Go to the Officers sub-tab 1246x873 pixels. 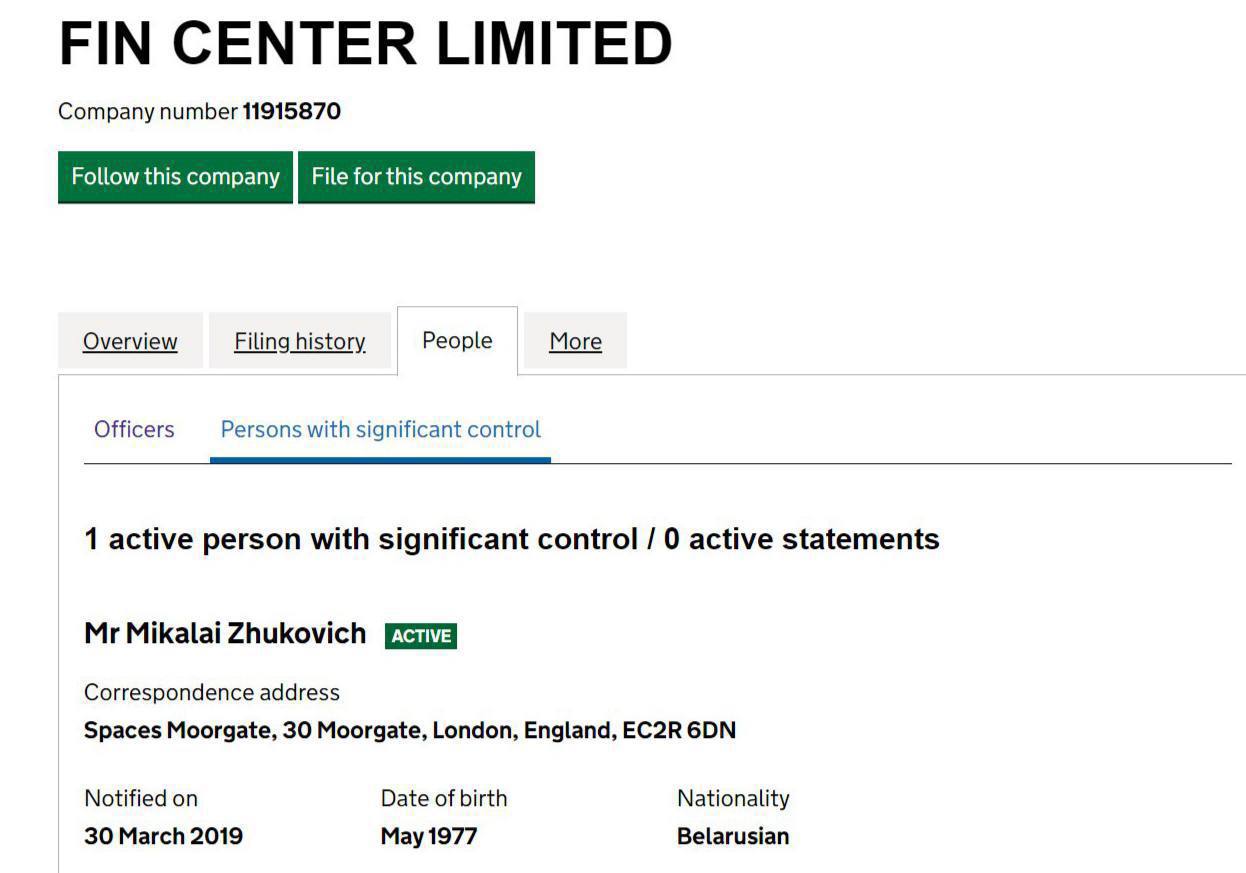(x=134, y=429)
